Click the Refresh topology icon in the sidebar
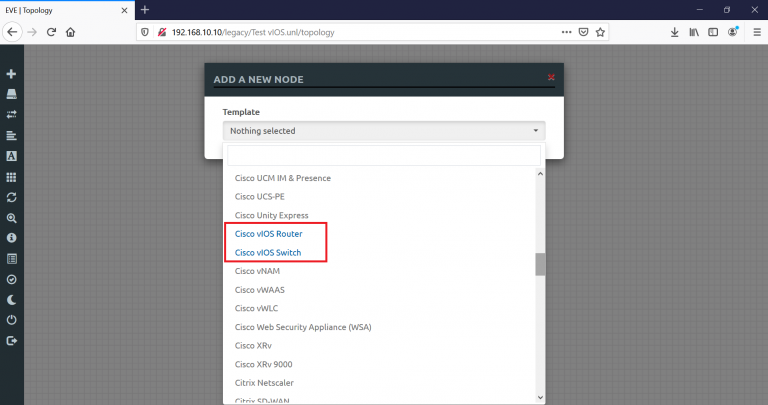 tap(11, 197)
